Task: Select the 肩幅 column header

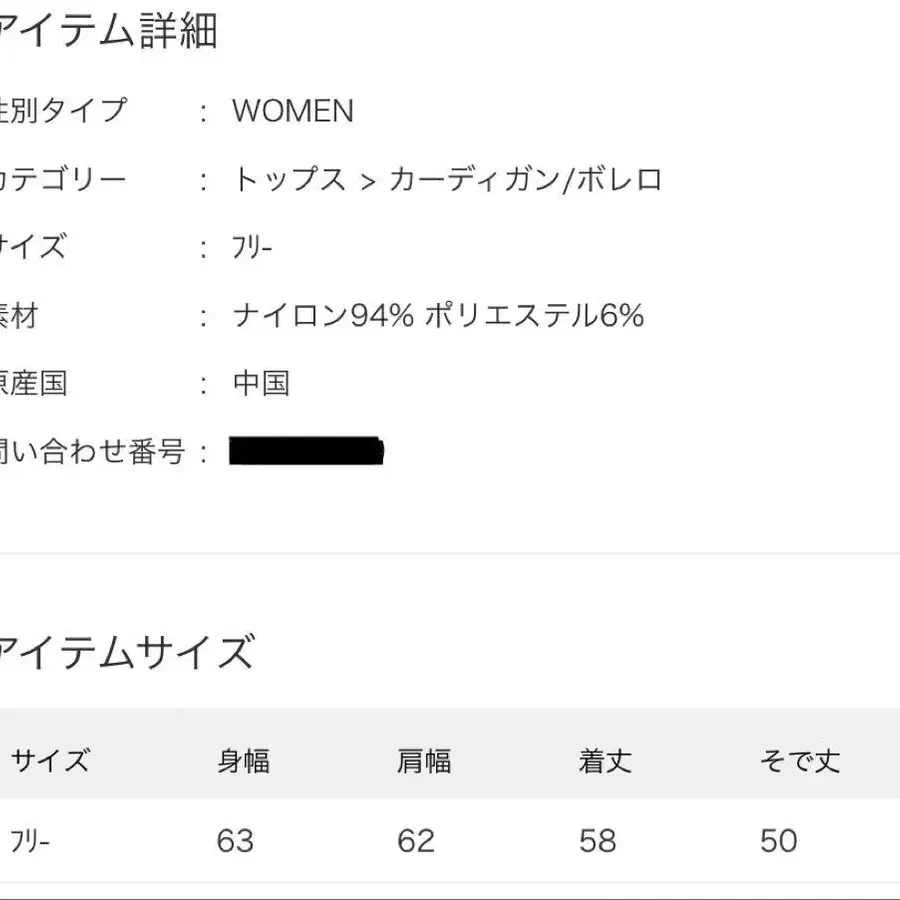Action: point(424,761)
